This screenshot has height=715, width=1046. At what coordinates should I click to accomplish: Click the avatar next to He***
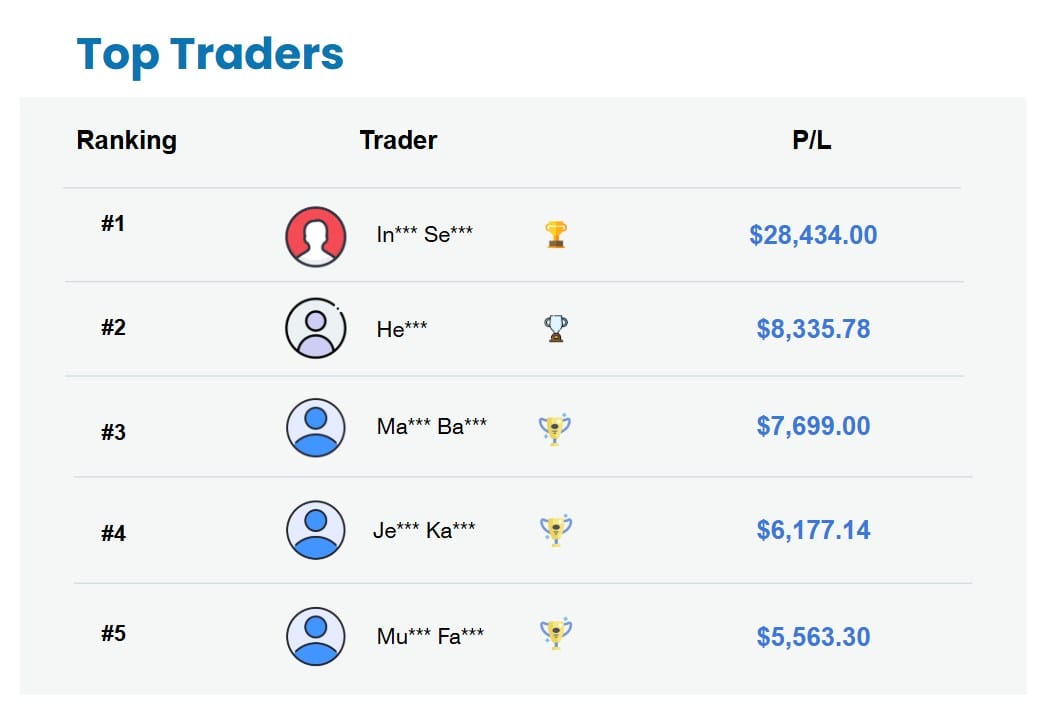point(316,328)
